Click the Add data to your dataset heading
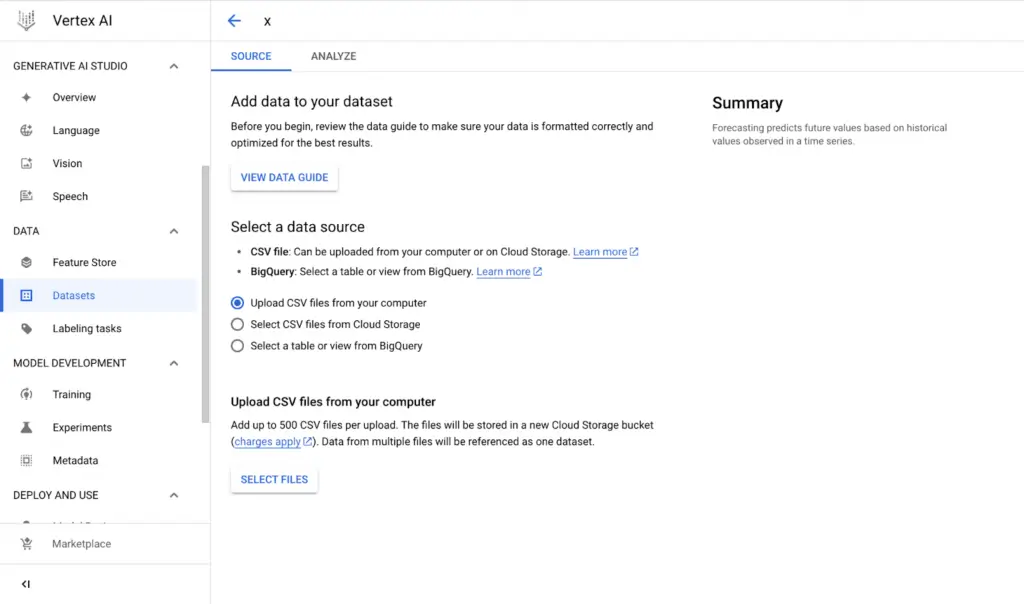 point(312,101)
